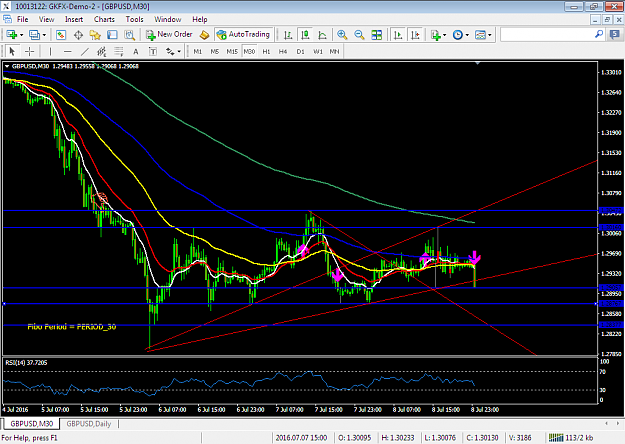The height and width of the screenshot is (444, 625).
Task: Restore the inner chart window
Action: (x=607, y=20)
